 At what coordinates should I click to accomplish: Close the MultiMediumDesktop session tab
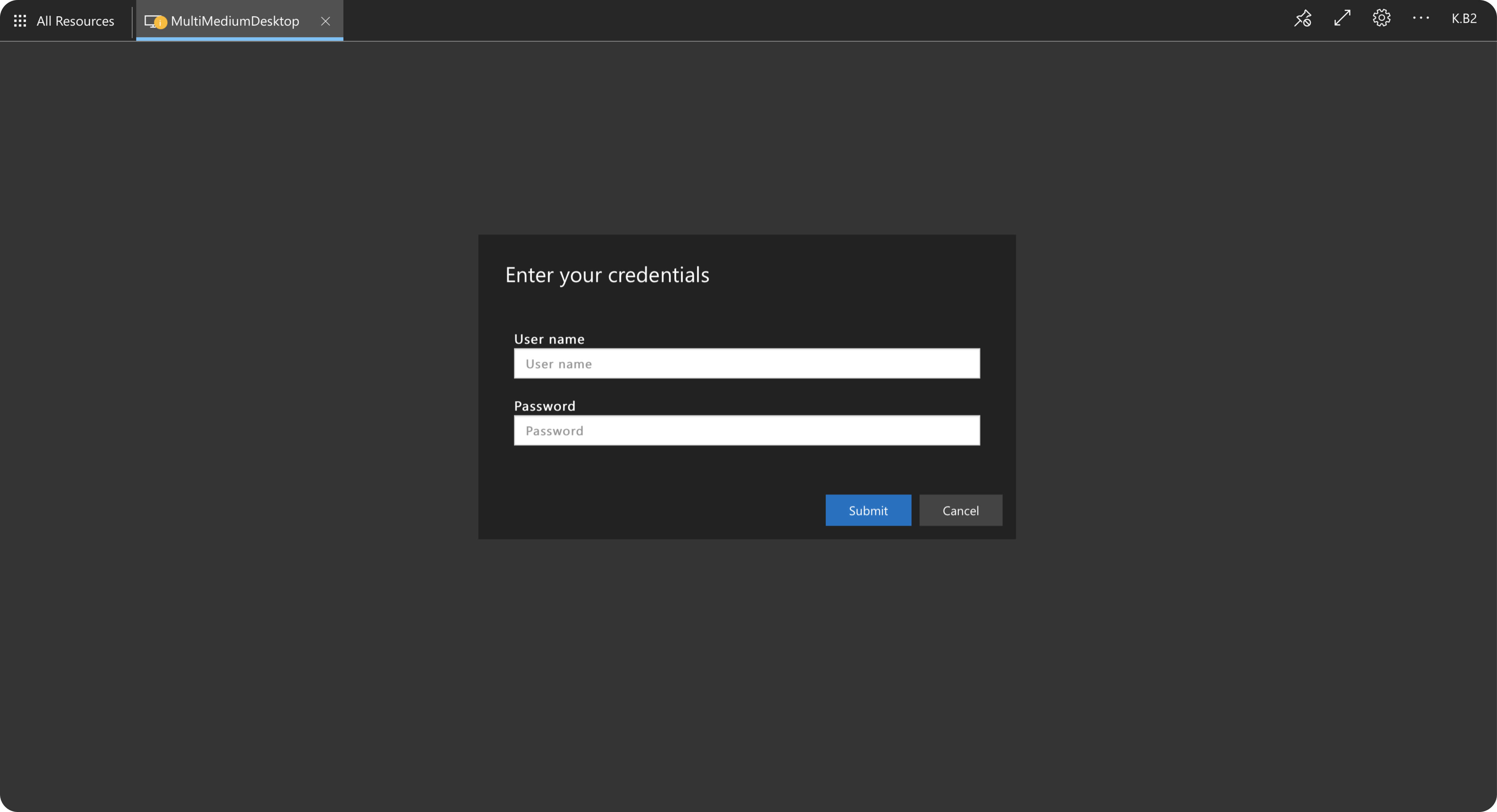326,21
